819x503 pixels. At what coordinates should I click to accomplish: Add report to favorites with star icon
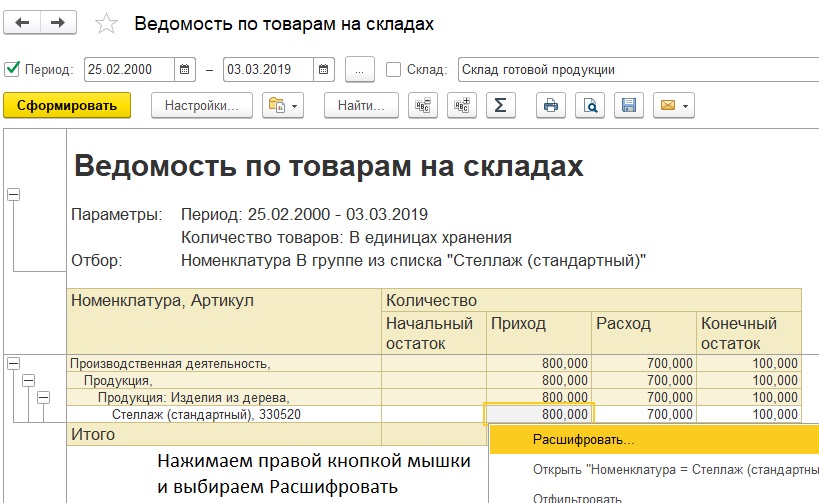click(x=106, y=24)
